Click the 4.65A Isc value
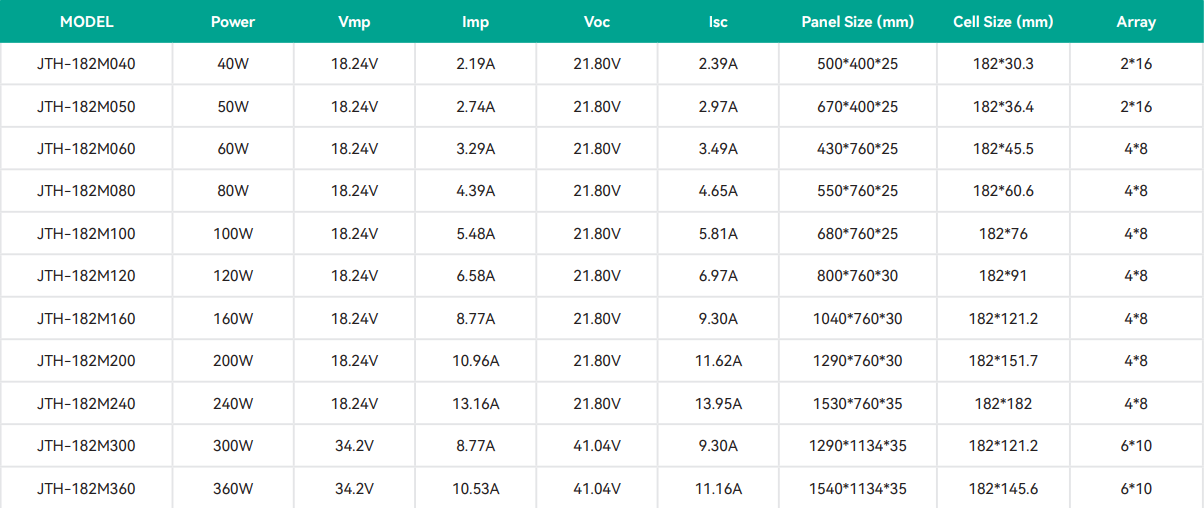The width and height of the screenshot is (1204, 508). (x=718, y=191)
